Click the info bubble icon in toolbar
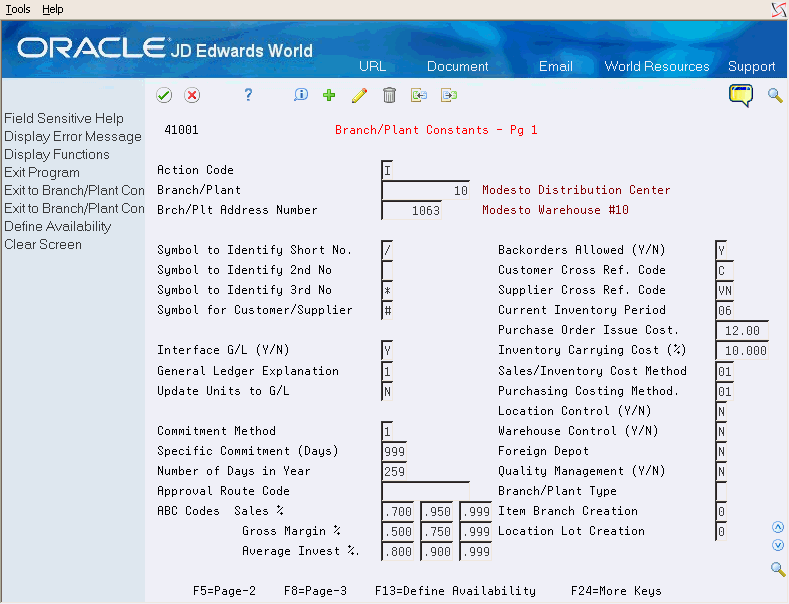 pos(300,95)
